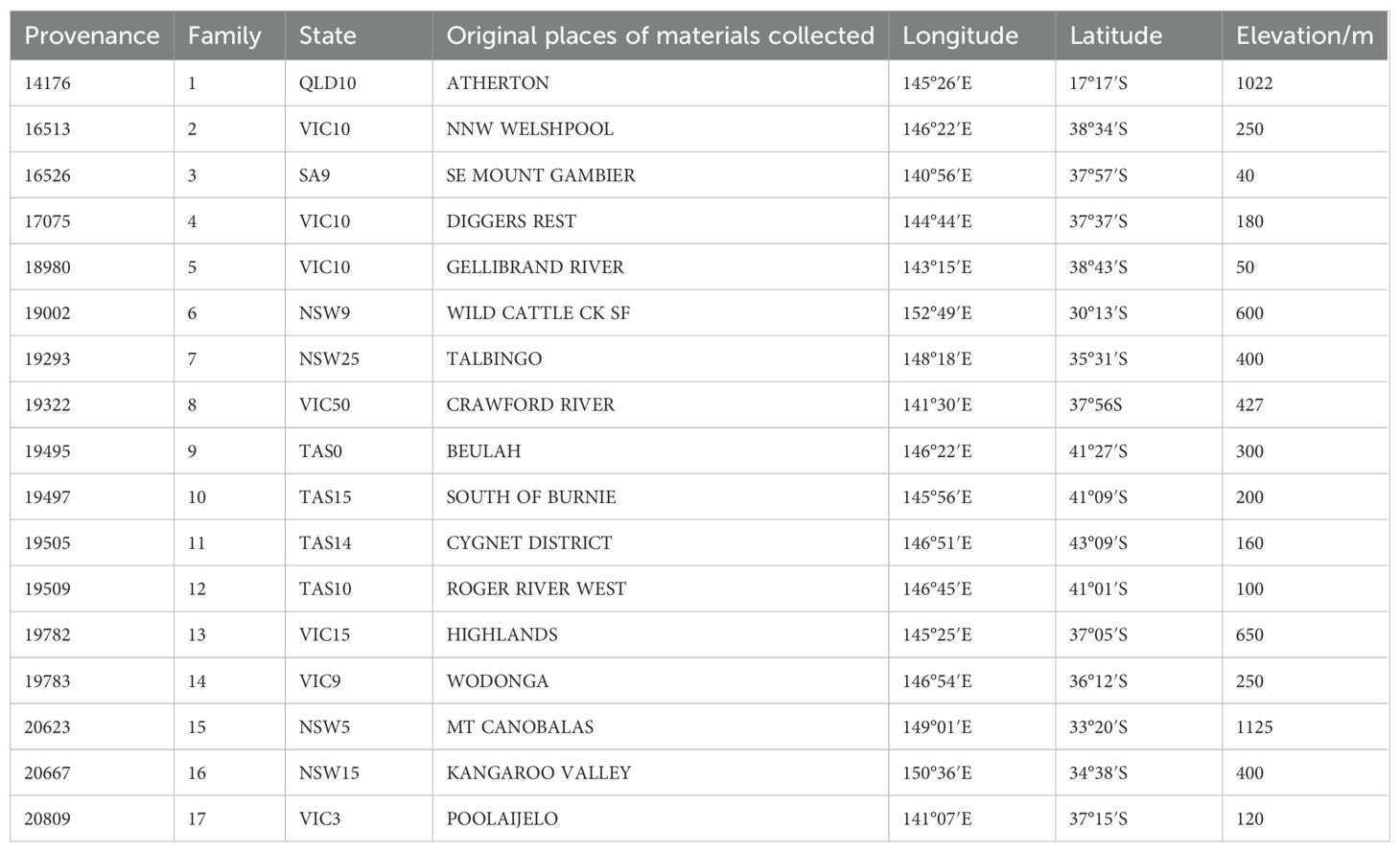The image size is (1400, 852).
Task: Select latitude 43°09′S cell
Action: point(1098,543)
